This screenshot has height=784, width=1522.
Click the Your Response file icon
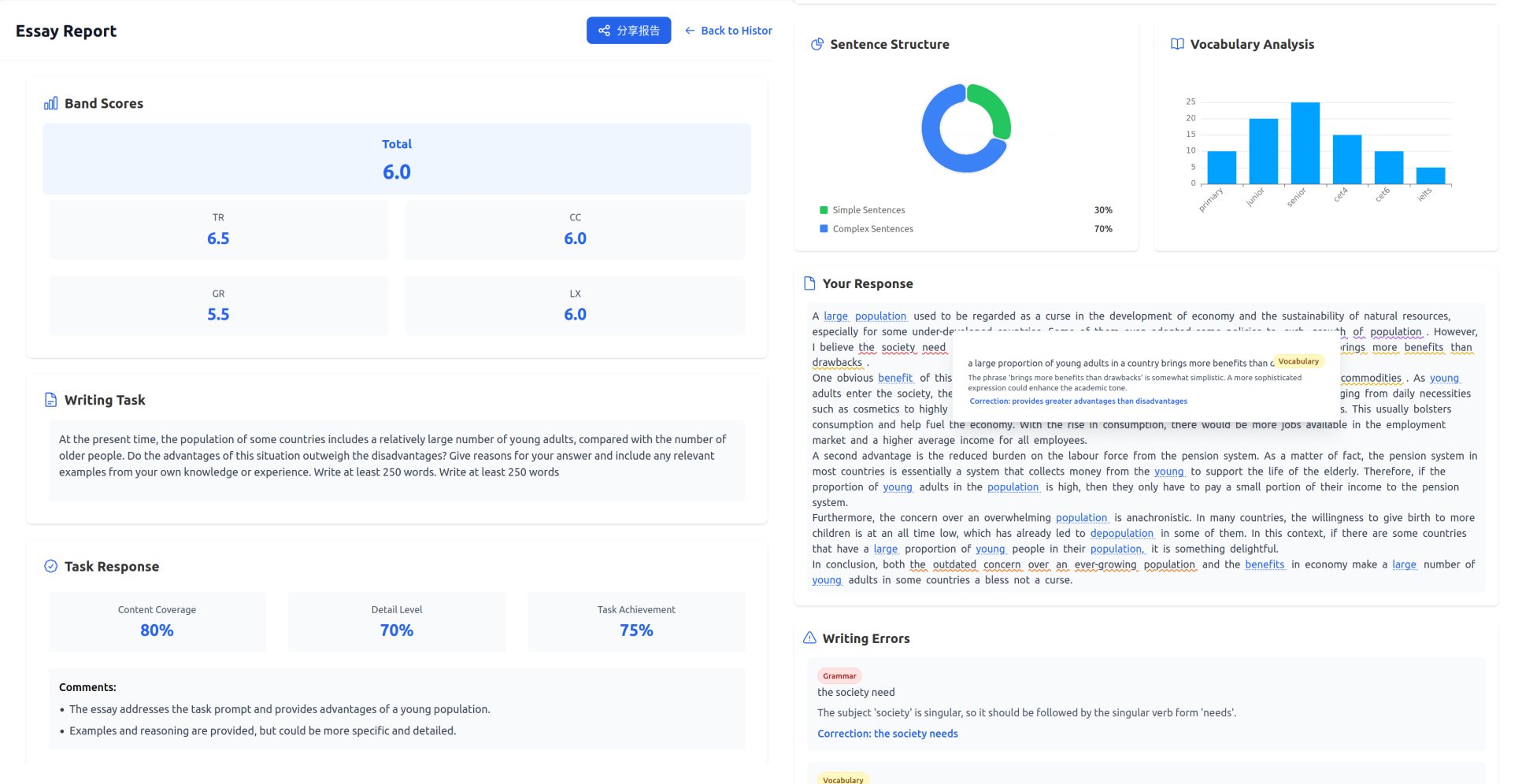point(809,283)
